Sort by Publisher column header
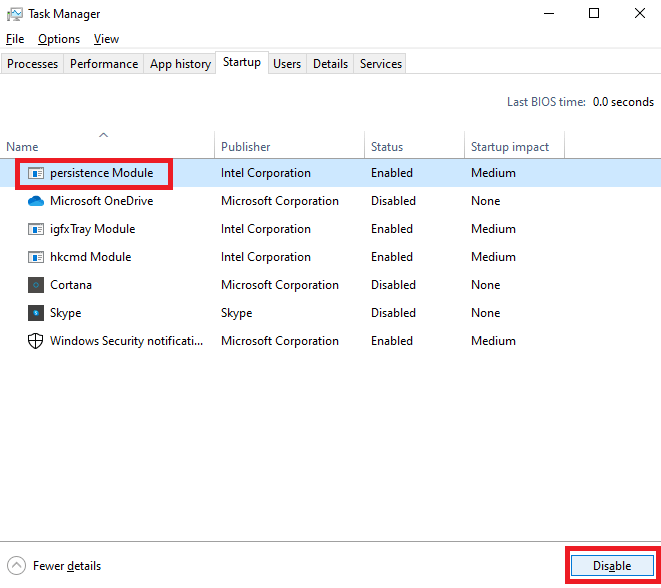Viewport: 661px width, 588px height. point(246,147)
